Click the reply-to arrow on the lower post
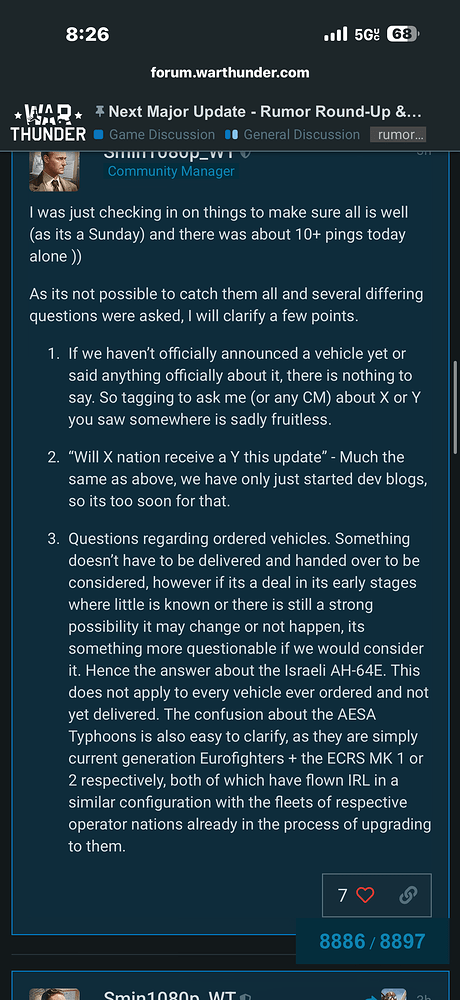The height and width of the screenshot is (1000, 460). click(372, 997)
